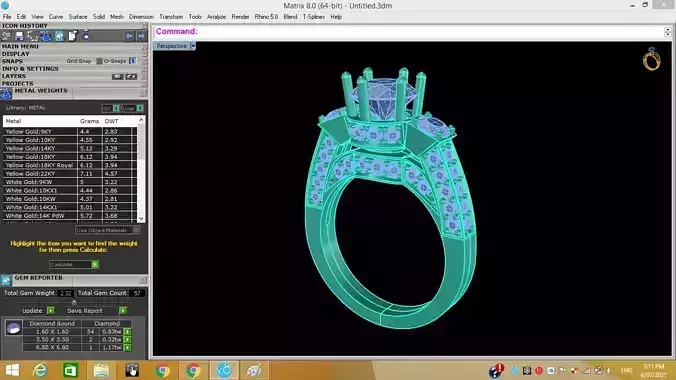This screenshot has width=676, height=380.
Task: Click the green arrow beside Update
Action: (x=51, y=311)
